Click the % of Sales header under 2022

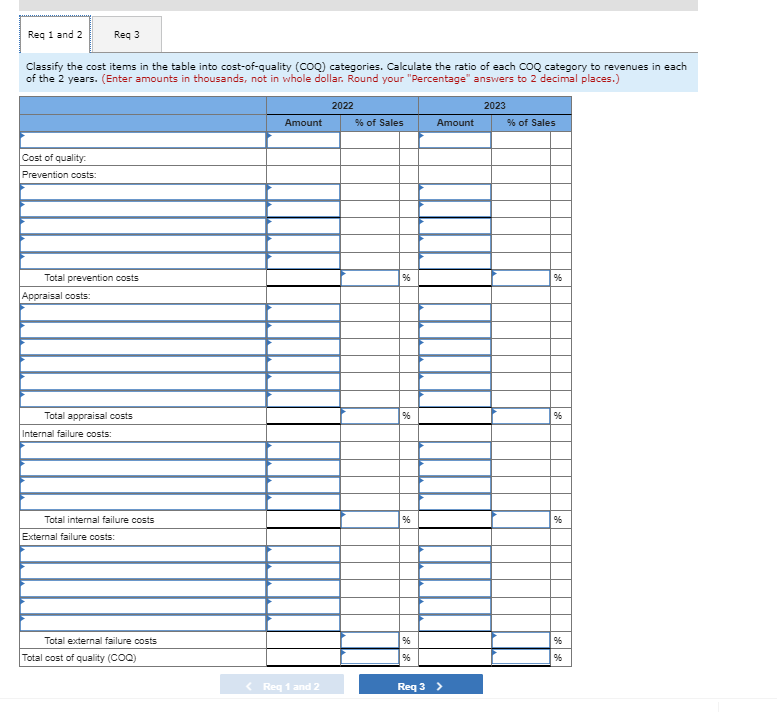click(x=379, y=123)
